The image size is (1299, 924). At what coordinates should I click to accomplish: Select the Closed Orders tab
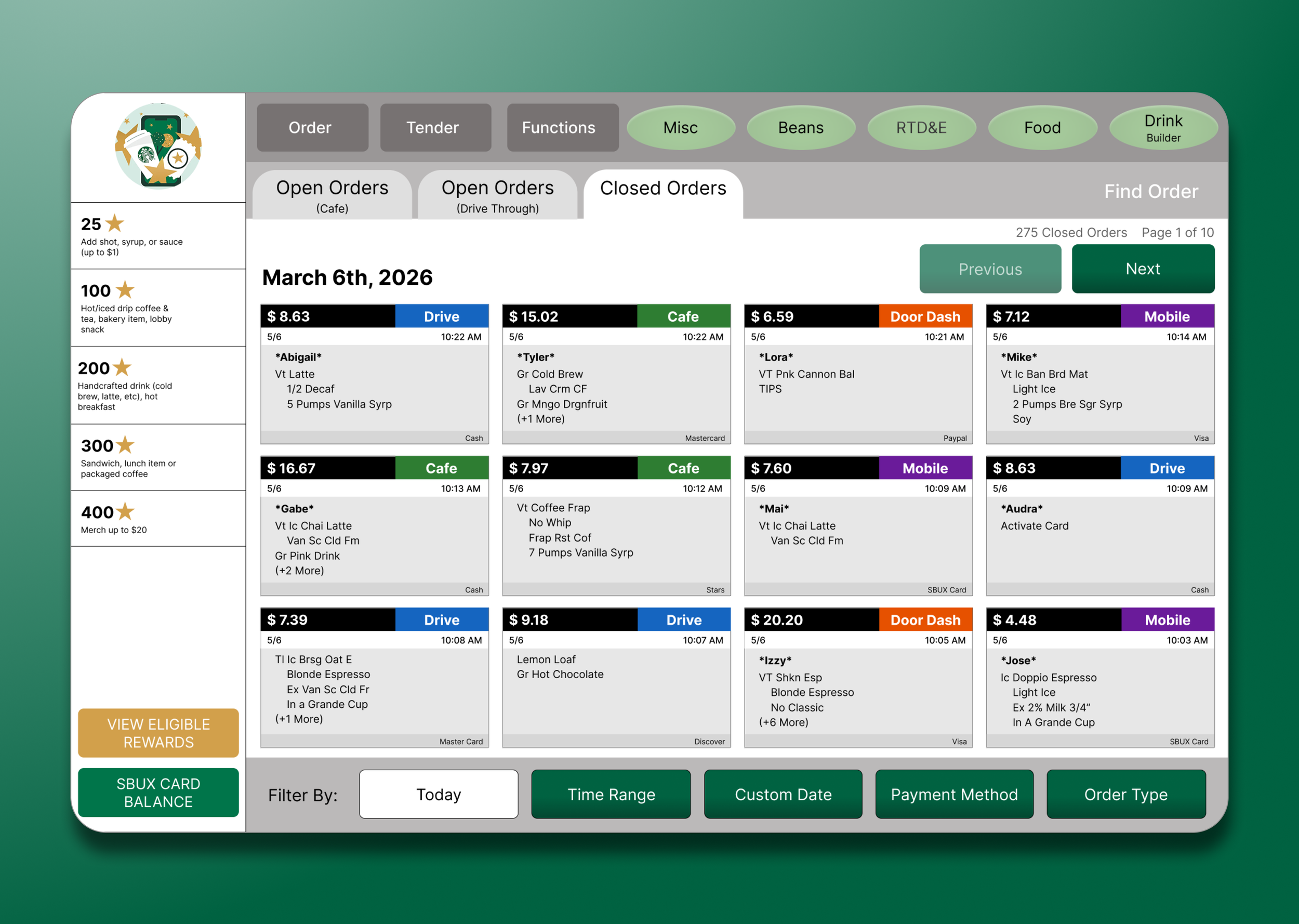[663, 194]
